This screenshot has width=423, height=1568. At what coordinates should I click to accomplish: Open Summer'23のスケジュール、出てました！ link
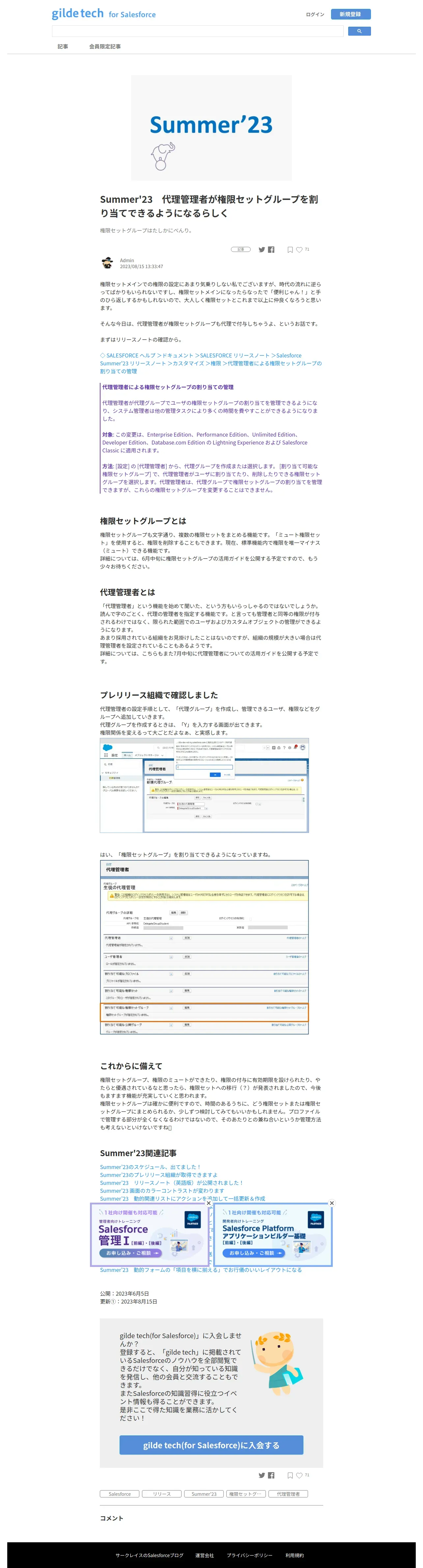click(151, 1167)
